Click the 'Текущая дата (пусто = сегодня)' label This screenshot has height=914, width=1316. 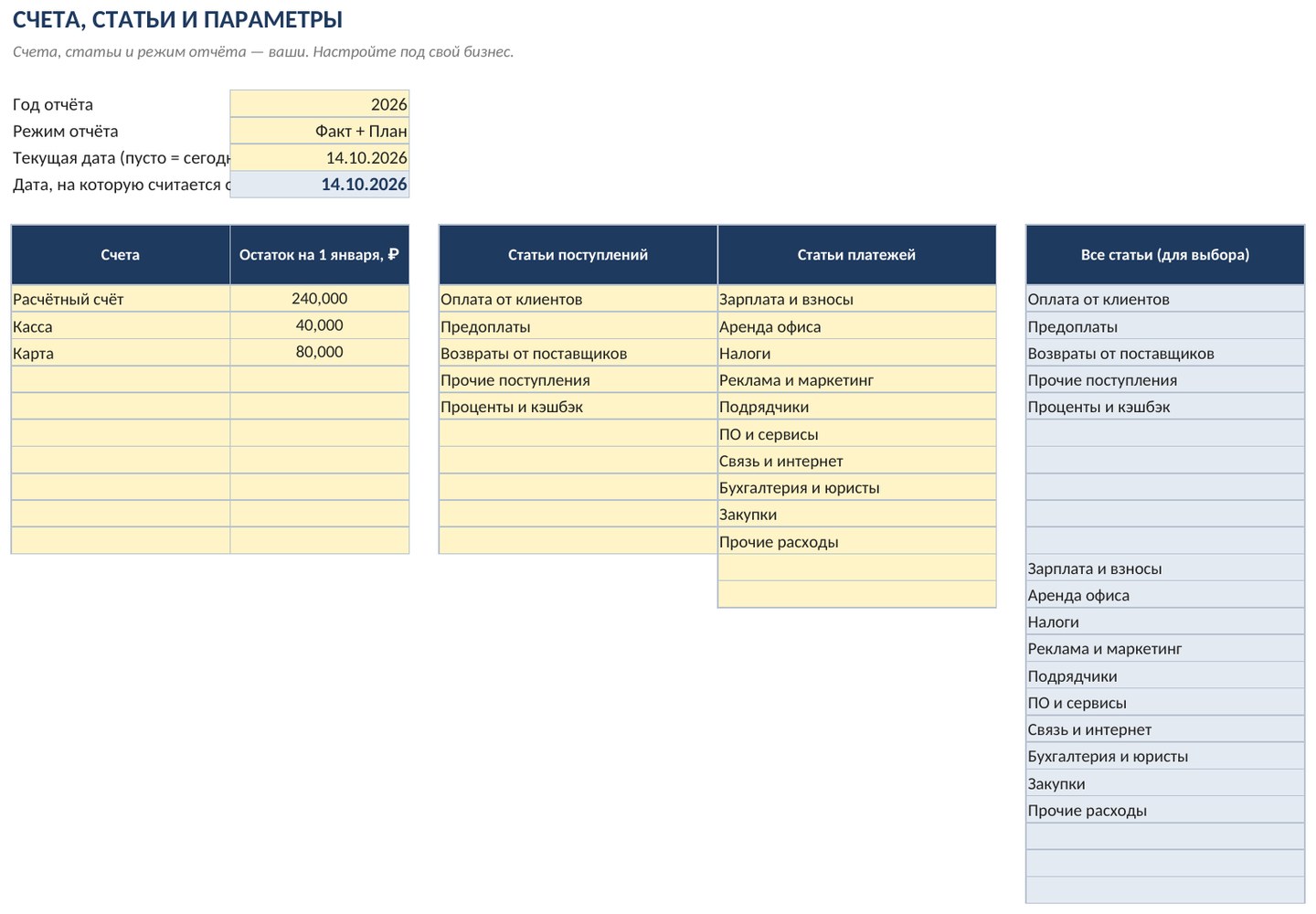click(x=121, y=157)
